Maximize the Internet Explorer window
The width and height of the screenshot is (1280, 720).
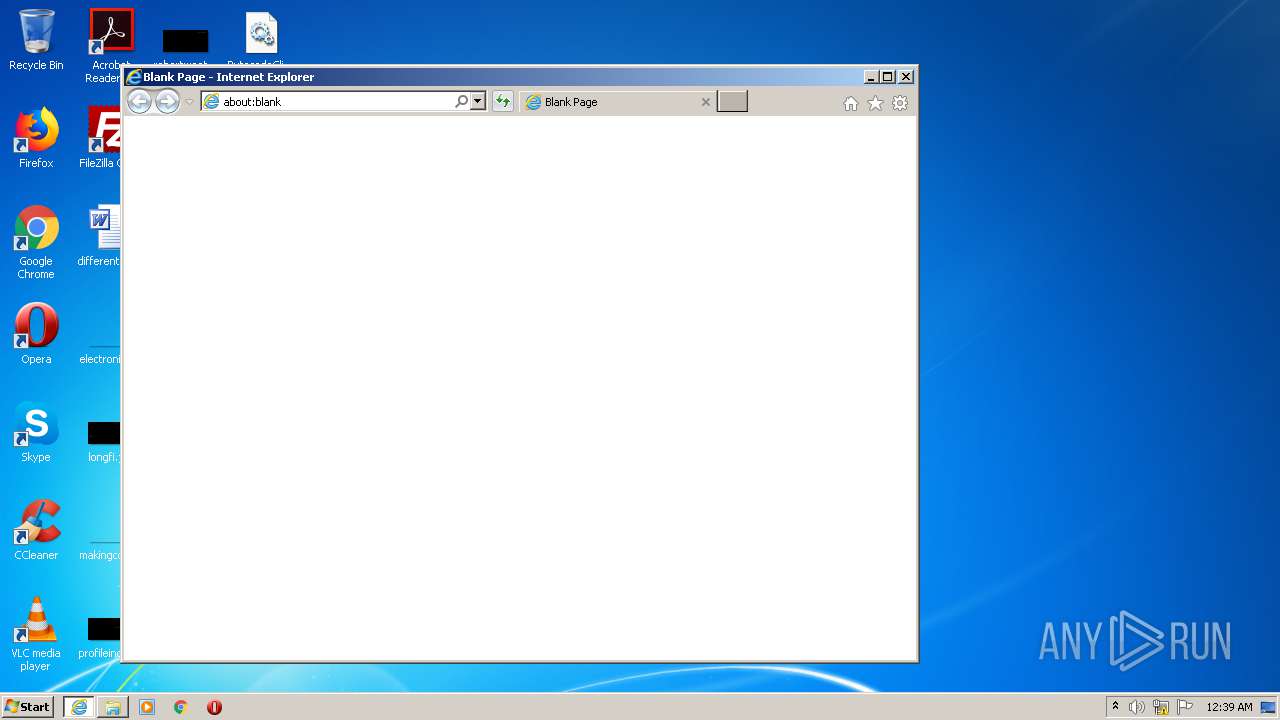tap(888, 77)
